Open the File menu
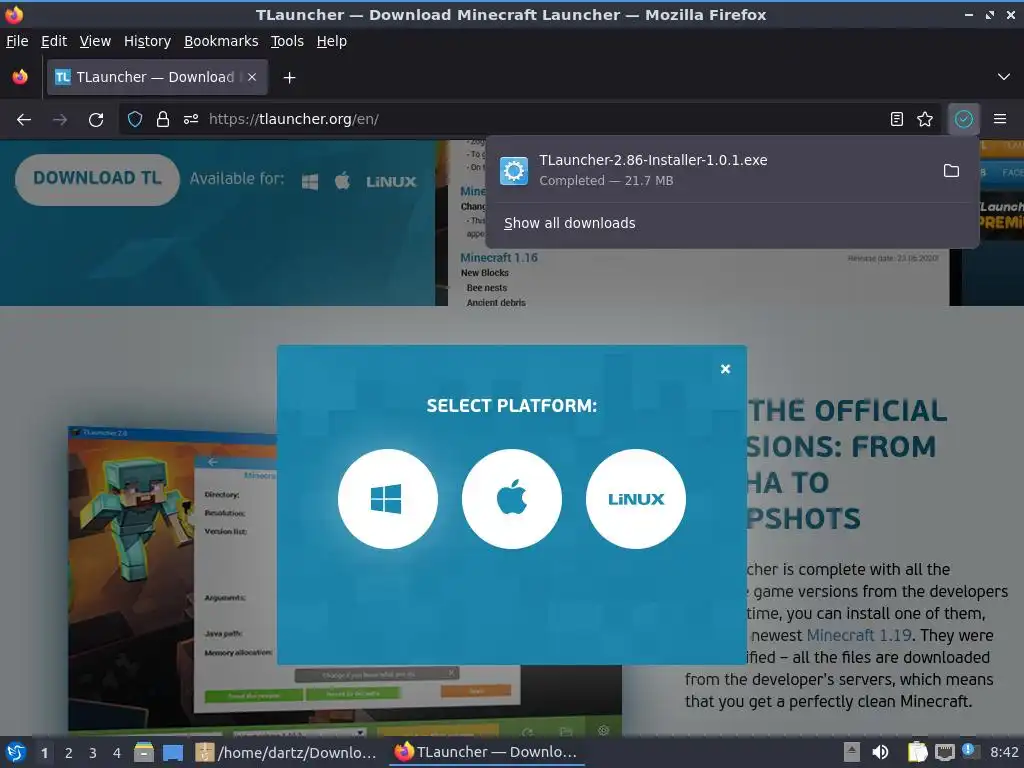Screen dimensions: 1024x768 click(x=17, y=41)
